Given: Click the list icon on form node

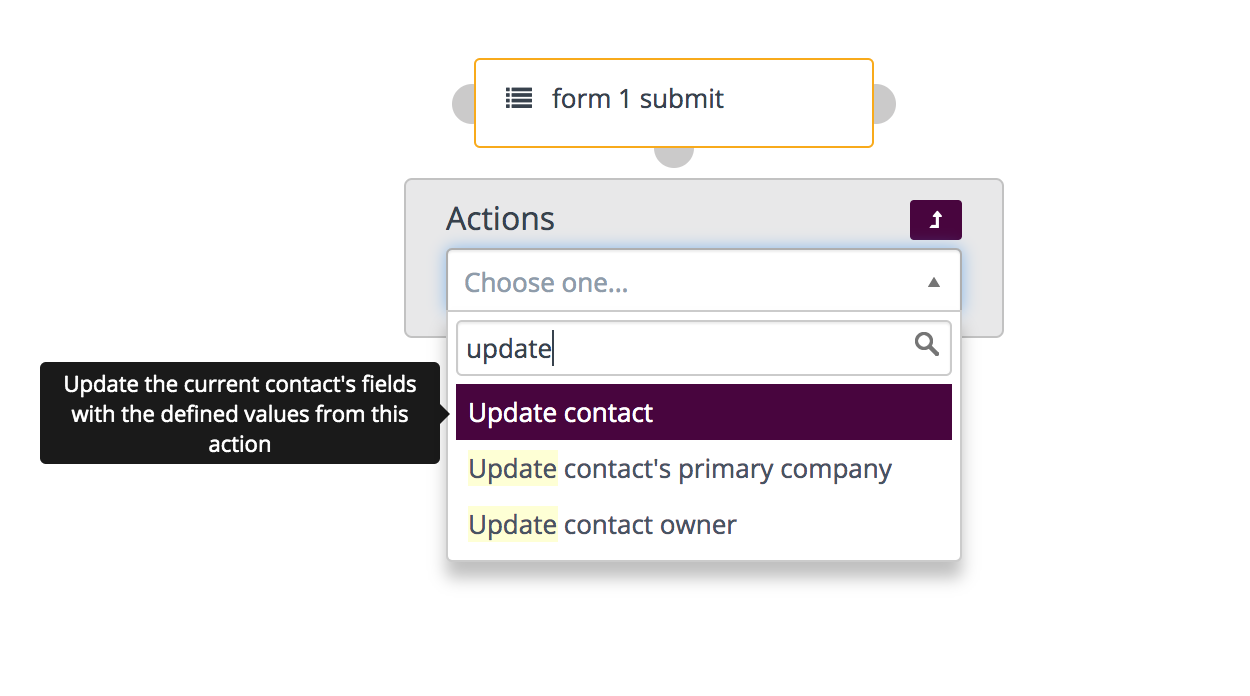Looking at the screenshot, I should pyautogui.click(x=518, y=98).
